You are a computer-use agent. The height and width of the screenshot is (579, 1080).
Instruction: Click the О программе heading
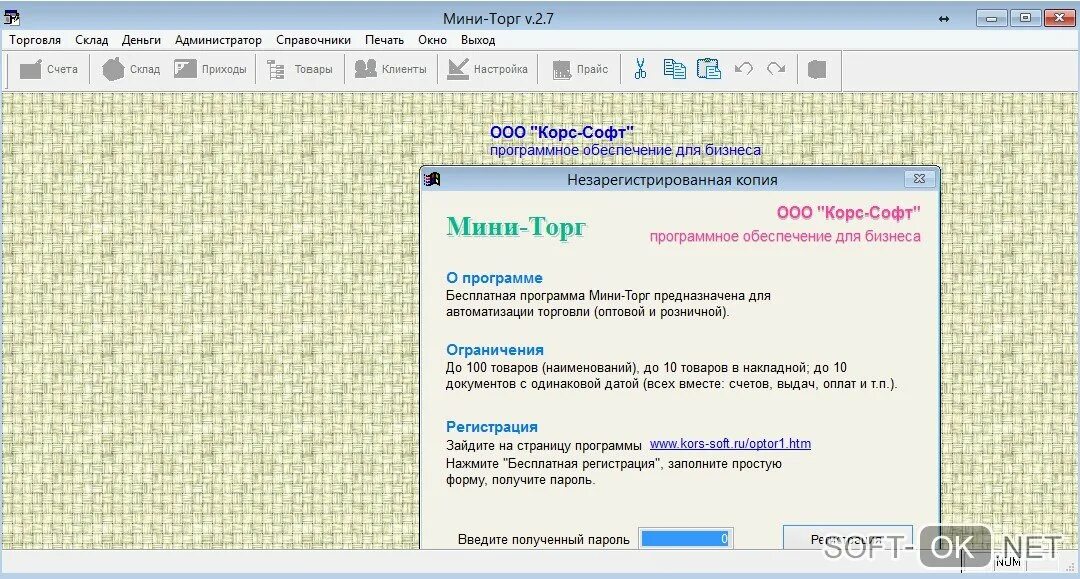click(x=494, y=278)
